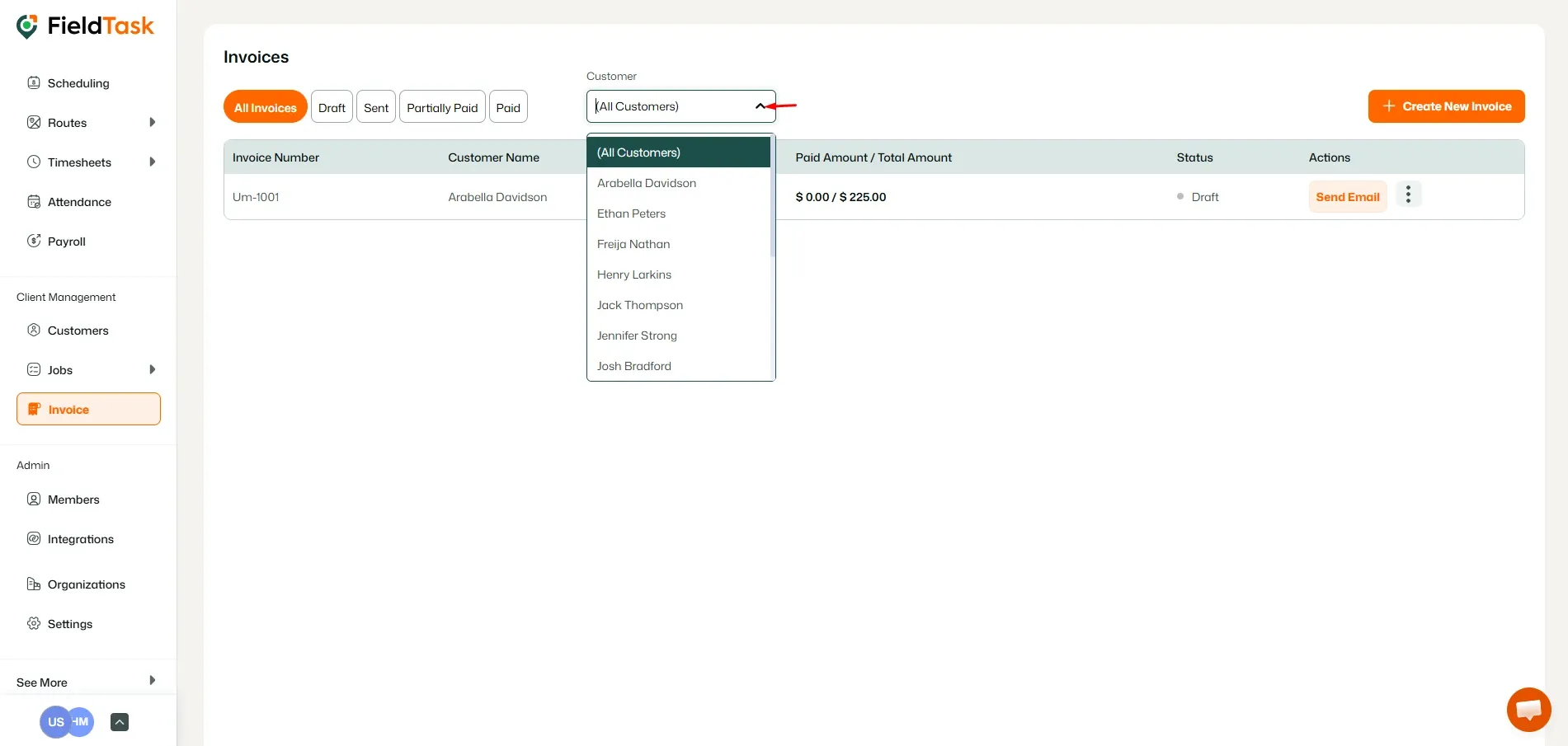This screenshot has height=746, width=1568.
Task: Switch to the Draft invoices tab
Action: (332, 106)
